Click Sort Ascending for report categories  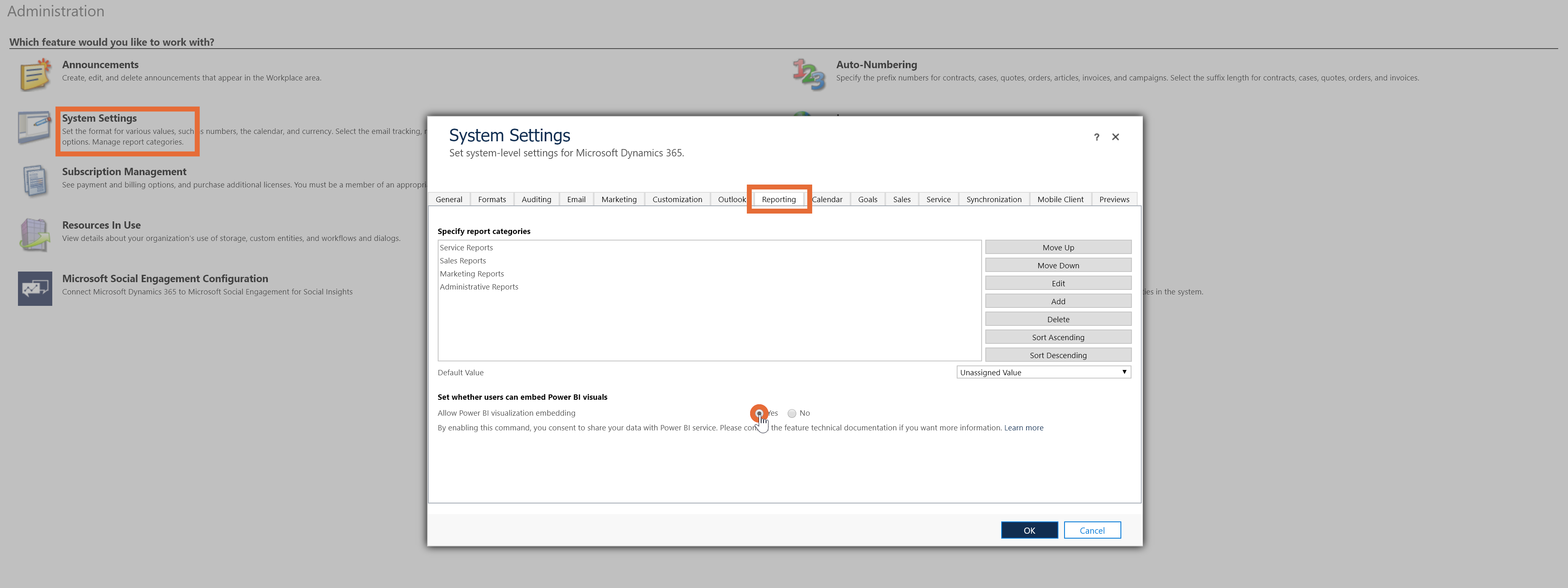click(x=1058, y=337)
